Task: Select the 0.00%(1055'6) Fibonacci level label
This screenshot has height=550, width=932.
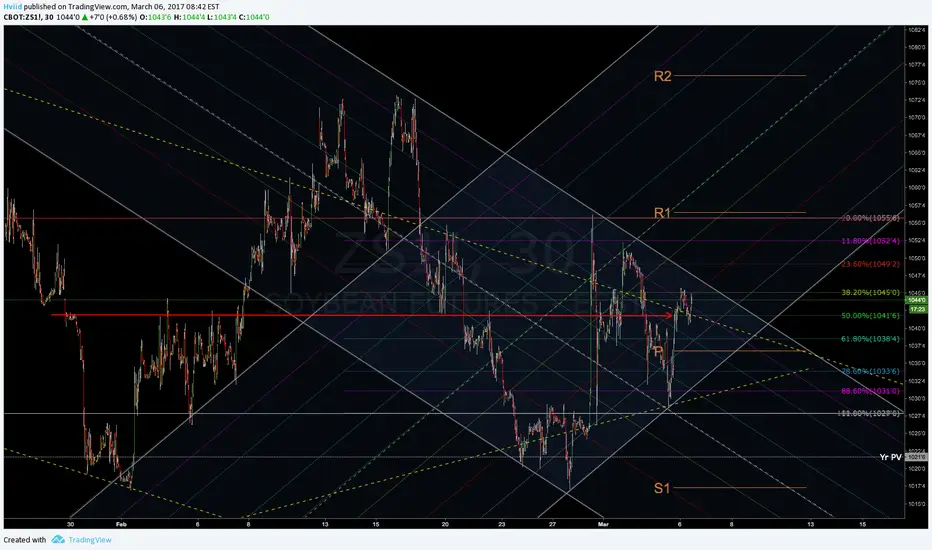Action: coord(871,218)
